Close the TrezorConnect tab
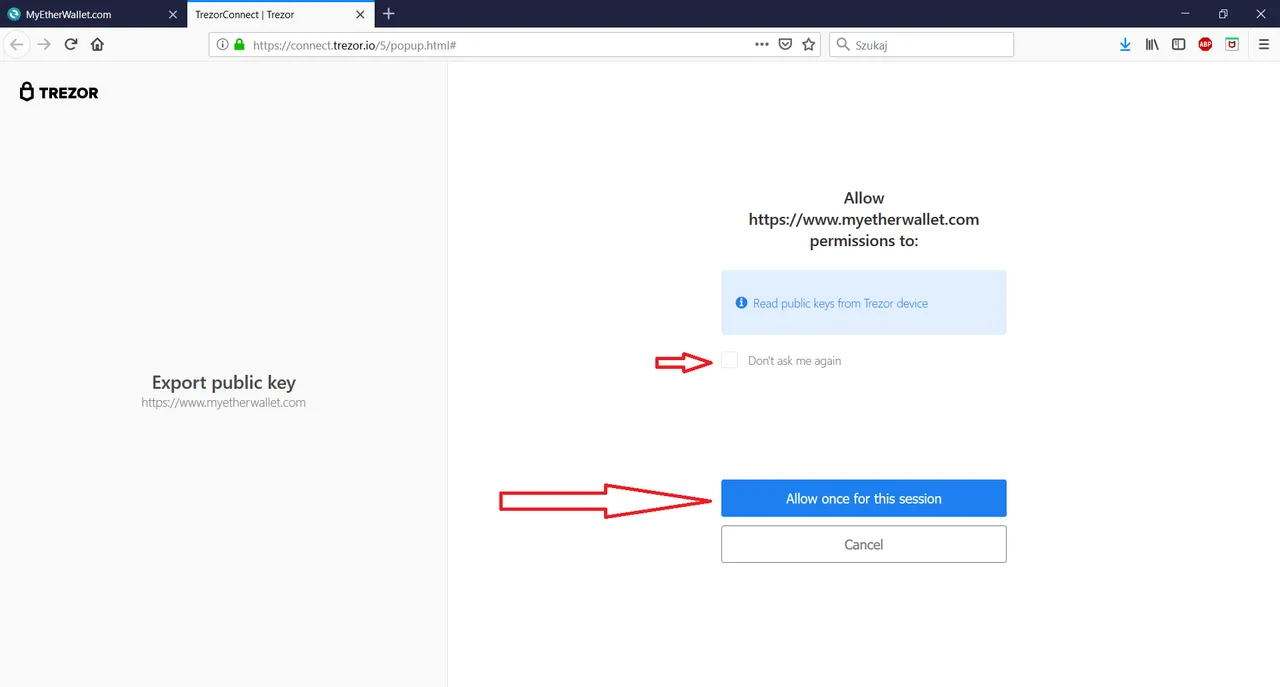The height and width of the screenshot is (687, 1280). point(359,14)
